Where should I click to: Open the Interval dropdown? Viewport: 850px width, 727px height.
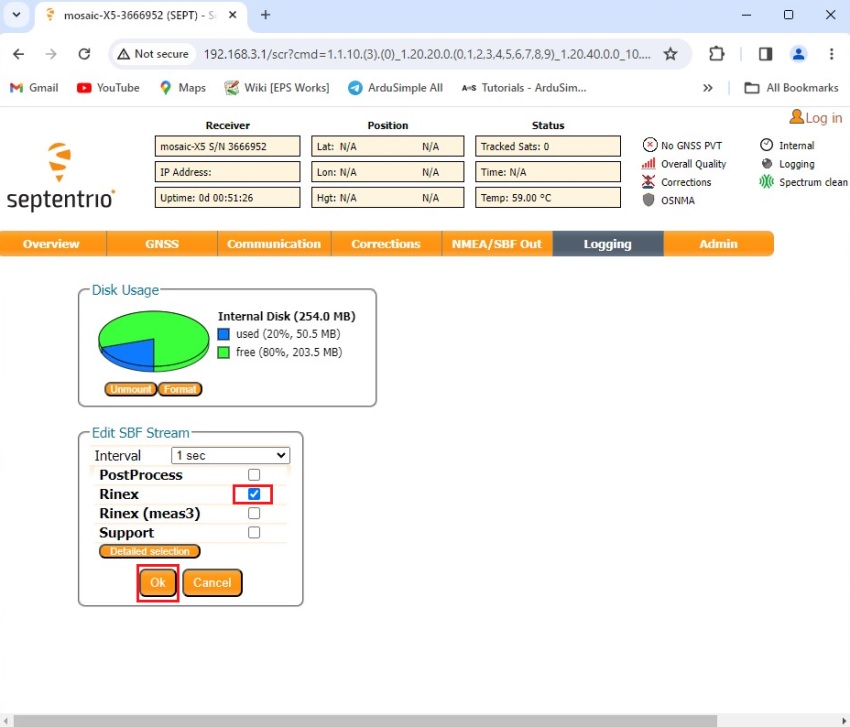tap(231, 455)
